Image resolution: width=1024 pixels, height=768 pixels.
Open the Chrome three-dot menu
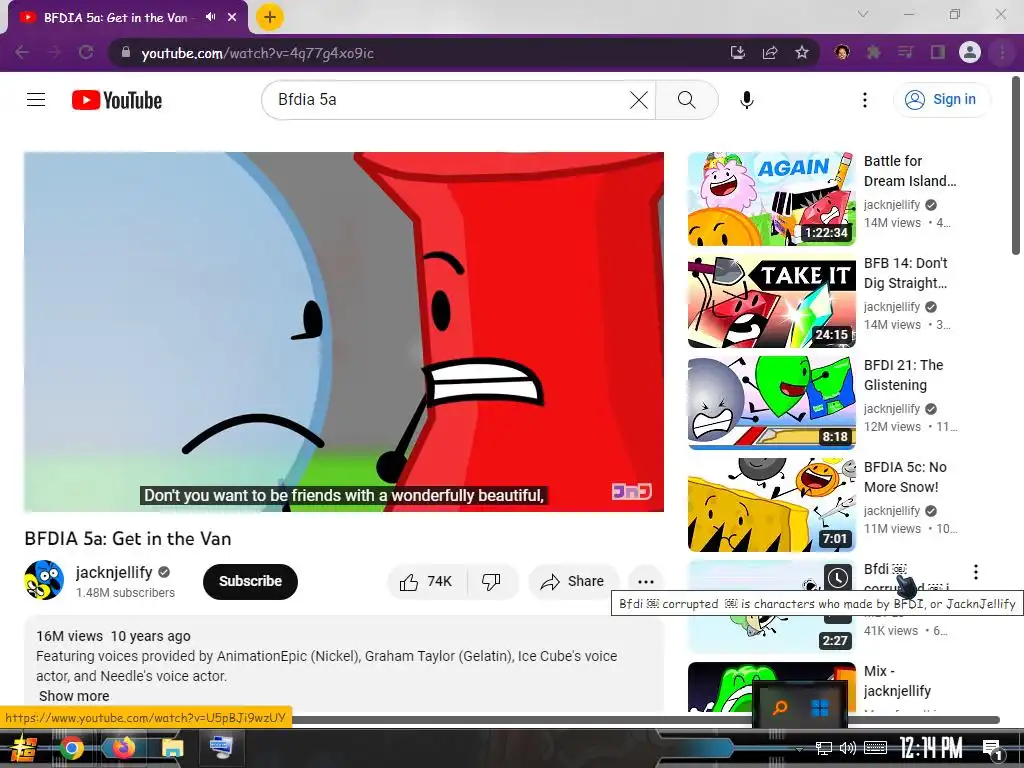coord(1002,52)
